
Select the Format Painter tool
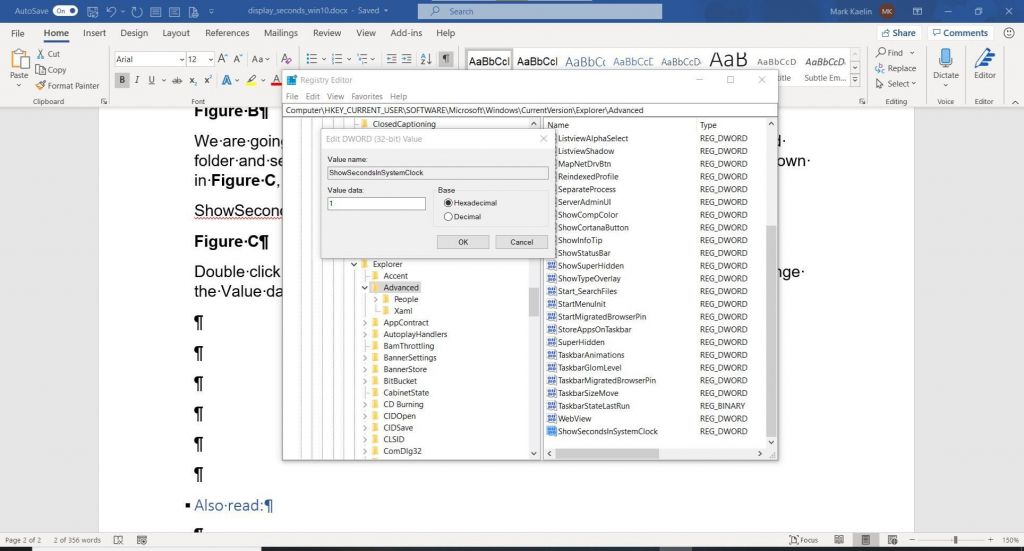click(x=67, y=86)
